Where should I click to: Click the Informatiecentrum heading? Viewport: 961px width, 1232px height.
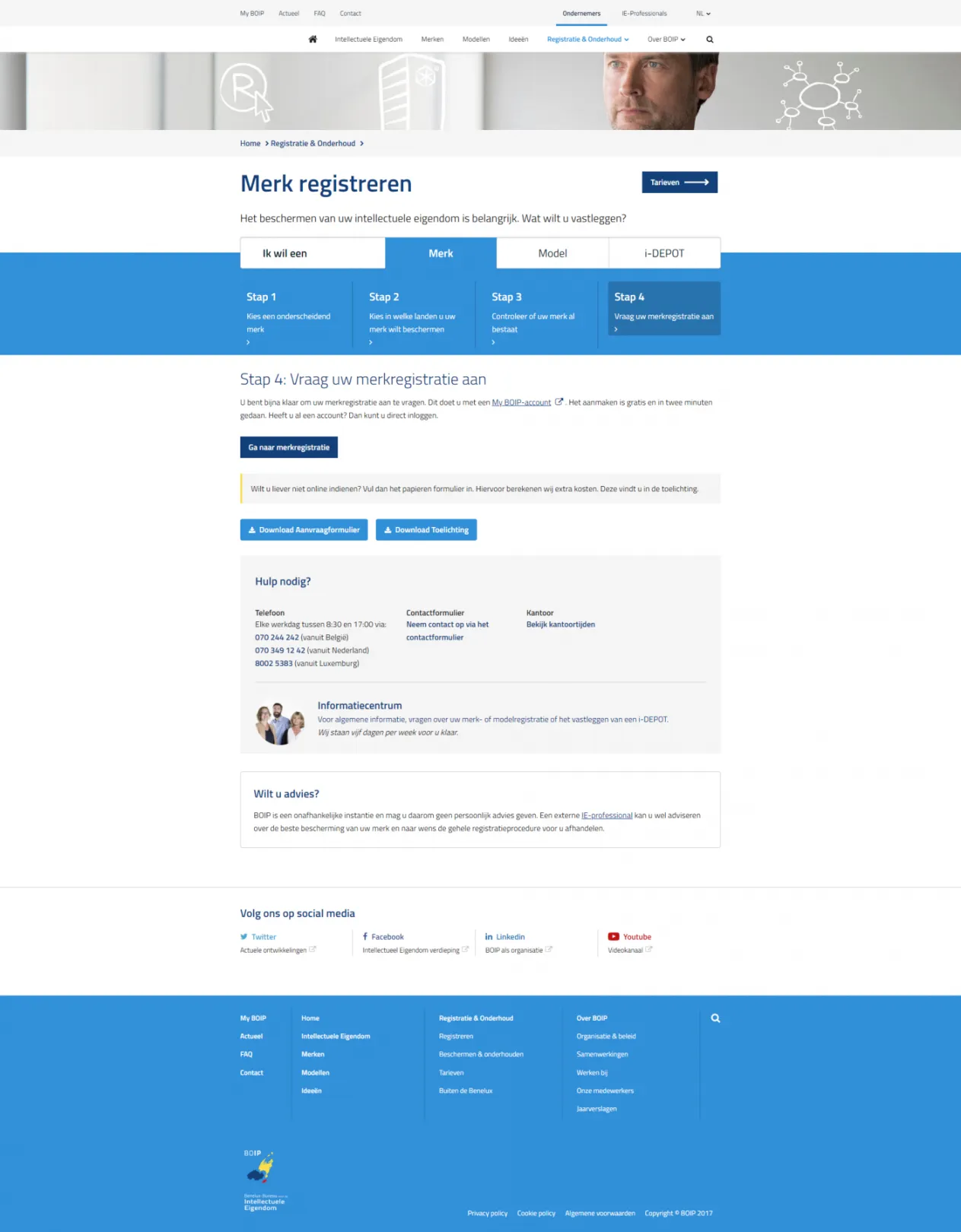coord(360,706)
